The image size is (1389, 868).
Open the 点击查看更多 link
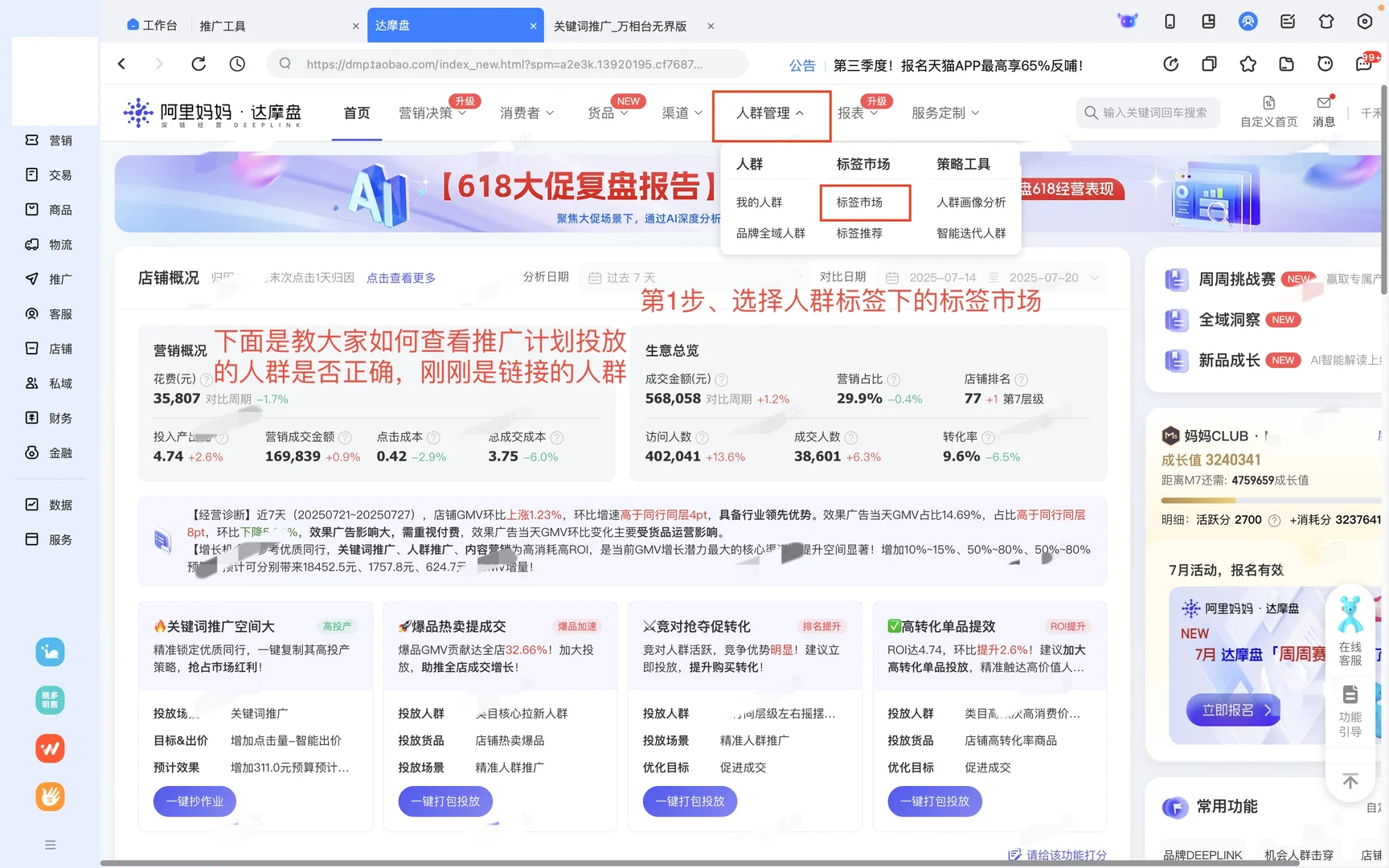tap(401, 277)
